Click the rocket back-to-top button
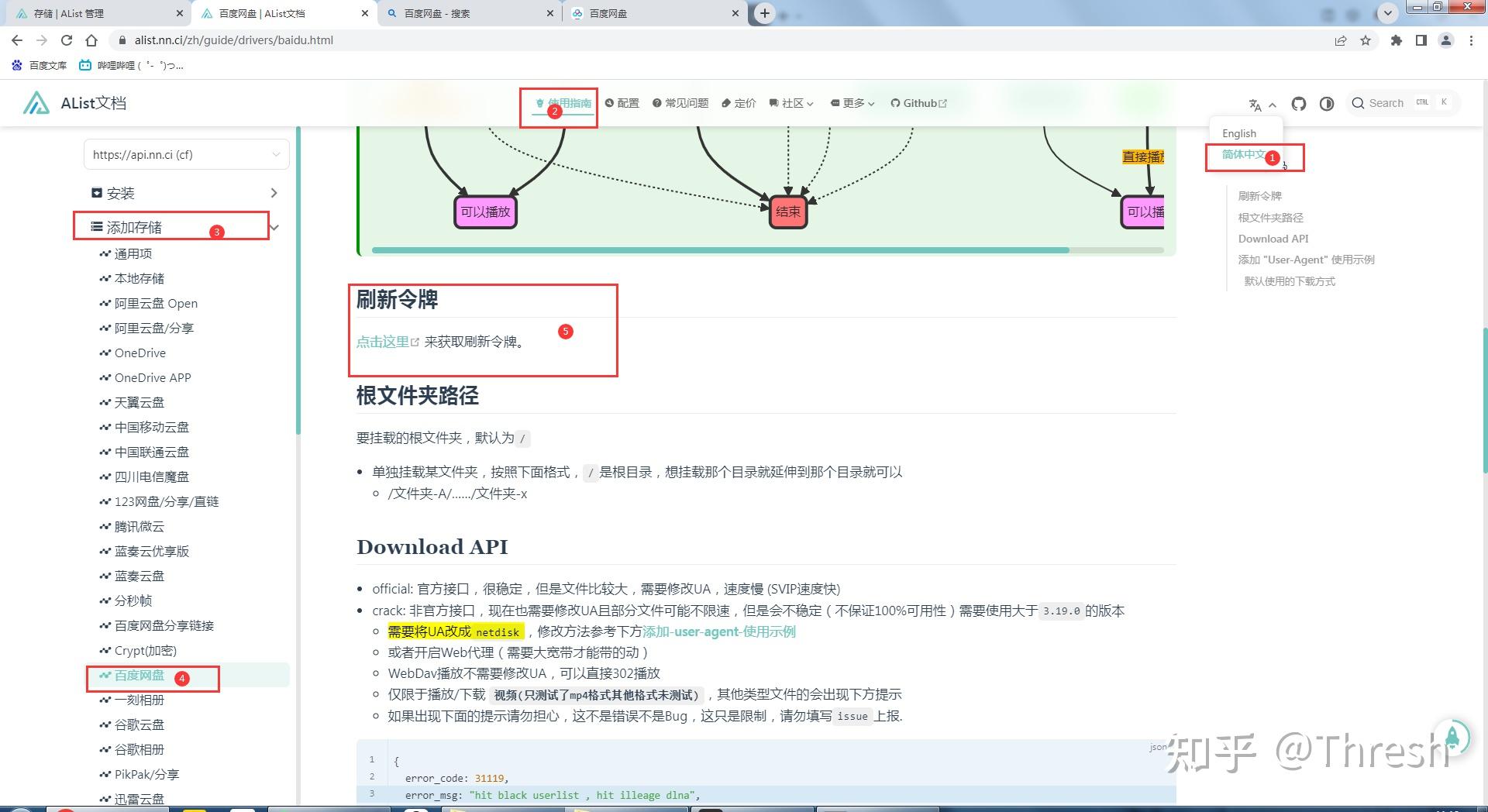 coord(1452,737)
